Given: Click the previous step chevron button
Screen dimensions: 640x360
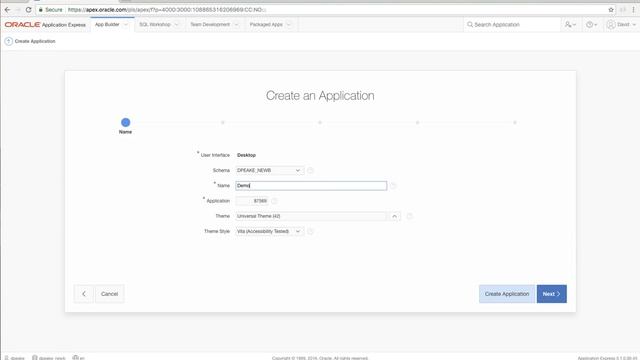Looking at the screenshot, I should [x=84, y=294].
